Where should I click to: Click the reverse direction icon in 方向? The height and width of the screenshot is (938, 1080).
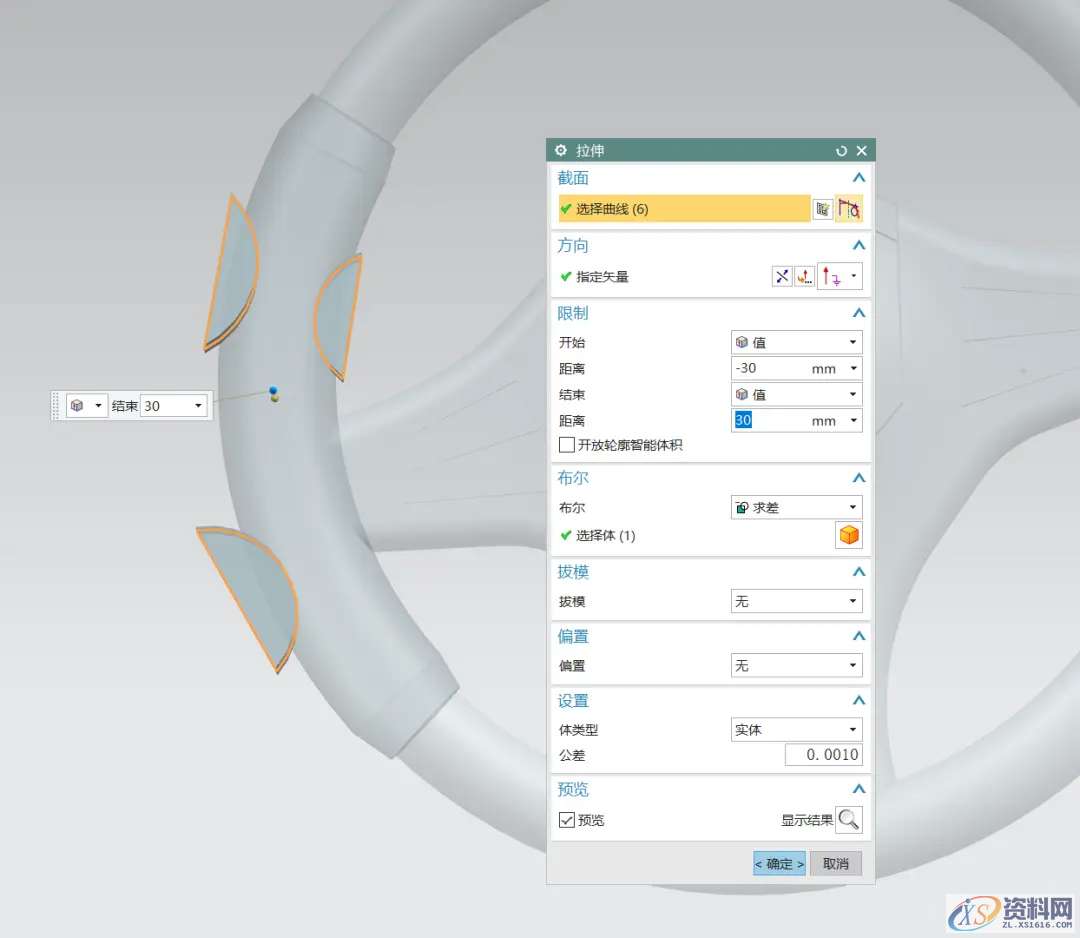click(782, 277)
